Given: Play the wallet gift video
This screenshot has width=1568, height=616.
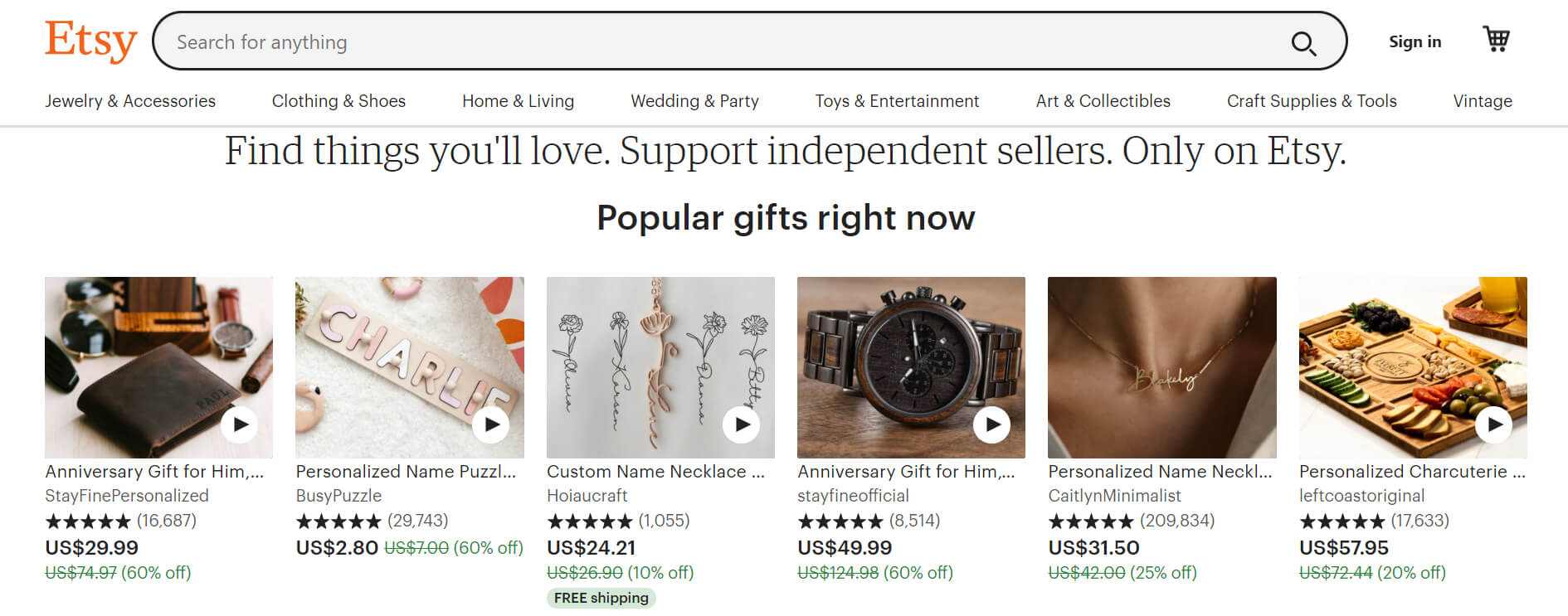Looking at the screenshot, I should pos(240,424).
